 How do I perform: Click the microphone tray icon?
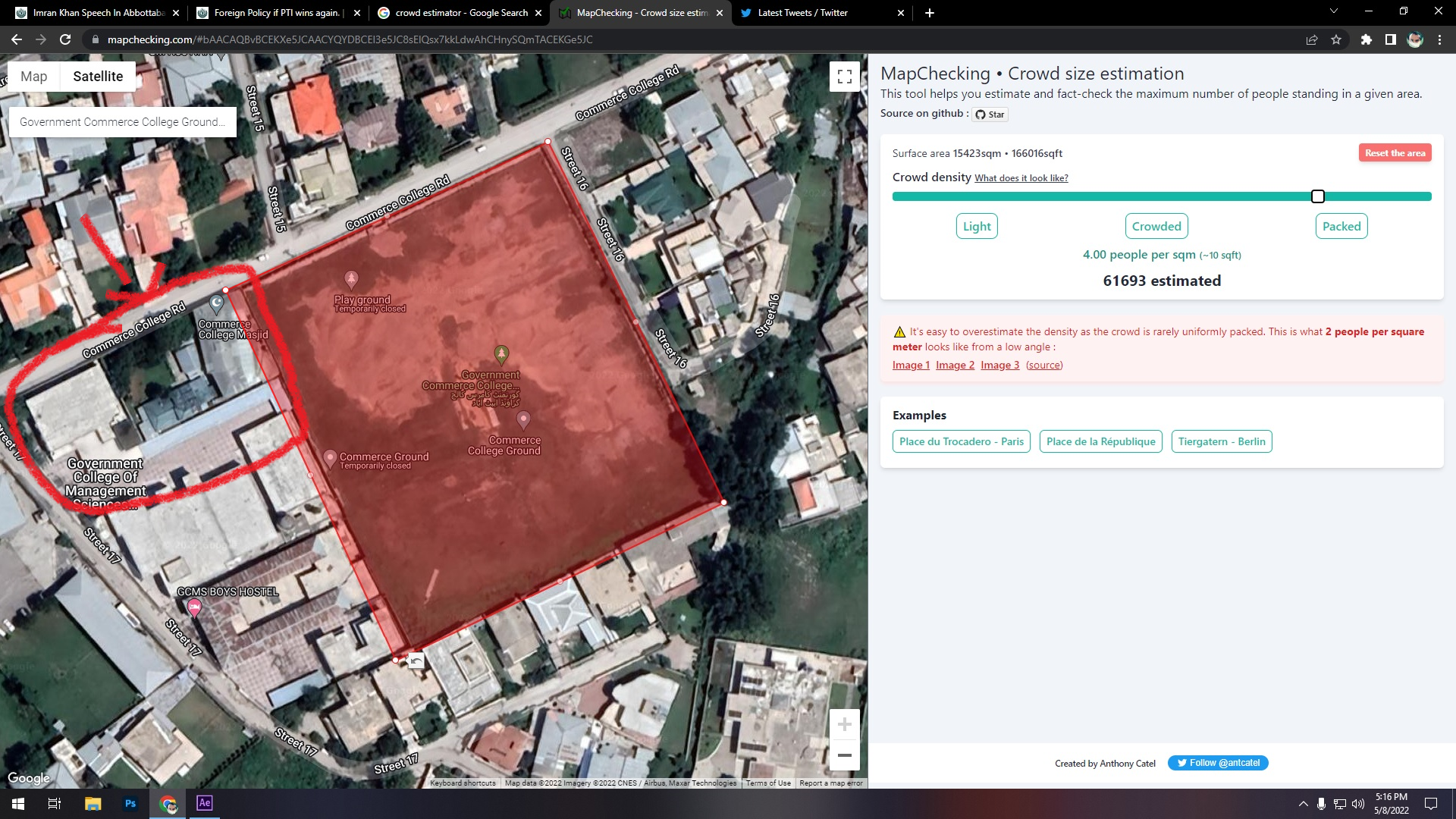point(1321,804)
